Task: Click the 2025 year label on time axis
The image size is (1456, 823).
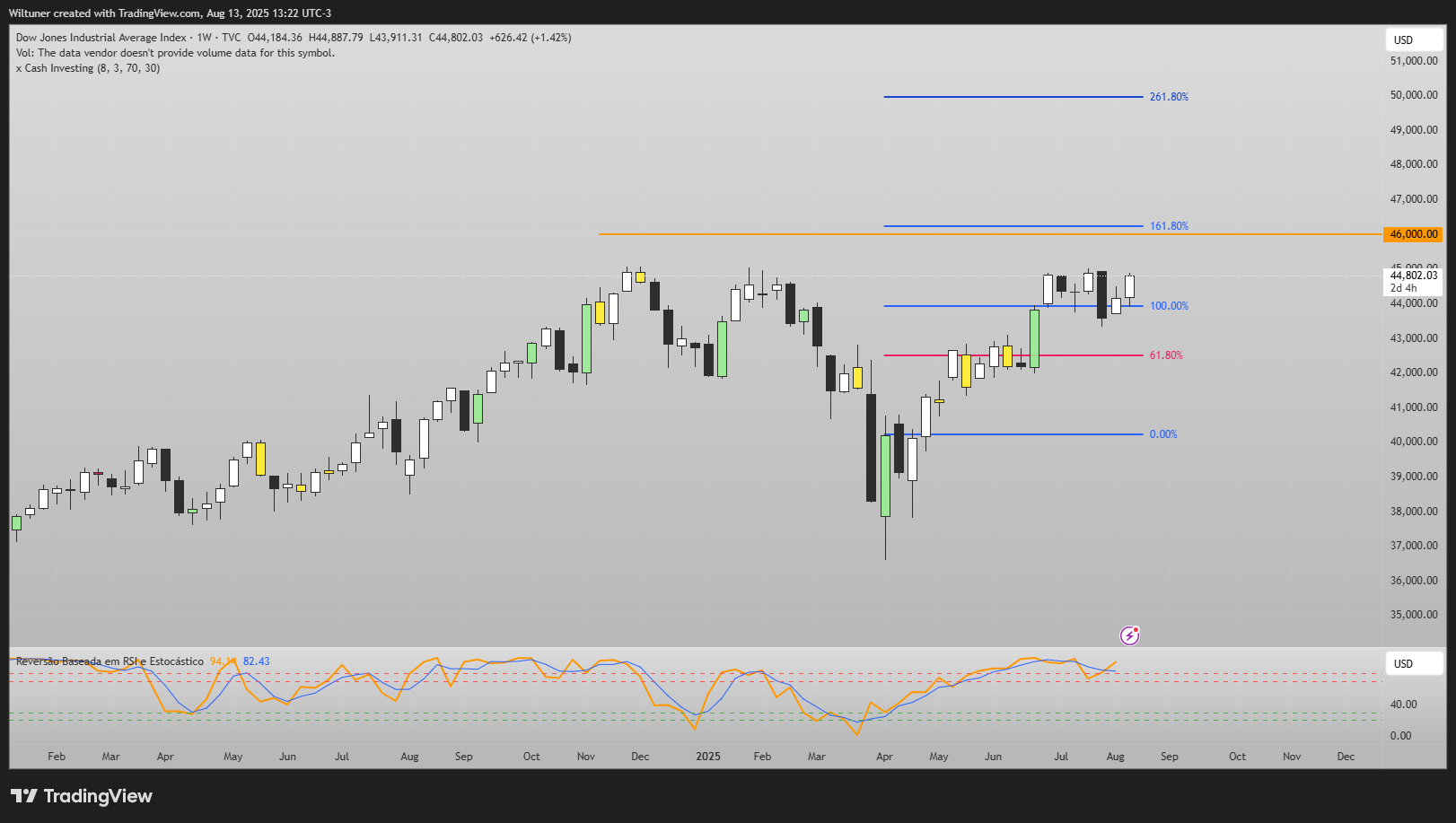Action: point(708,757)
